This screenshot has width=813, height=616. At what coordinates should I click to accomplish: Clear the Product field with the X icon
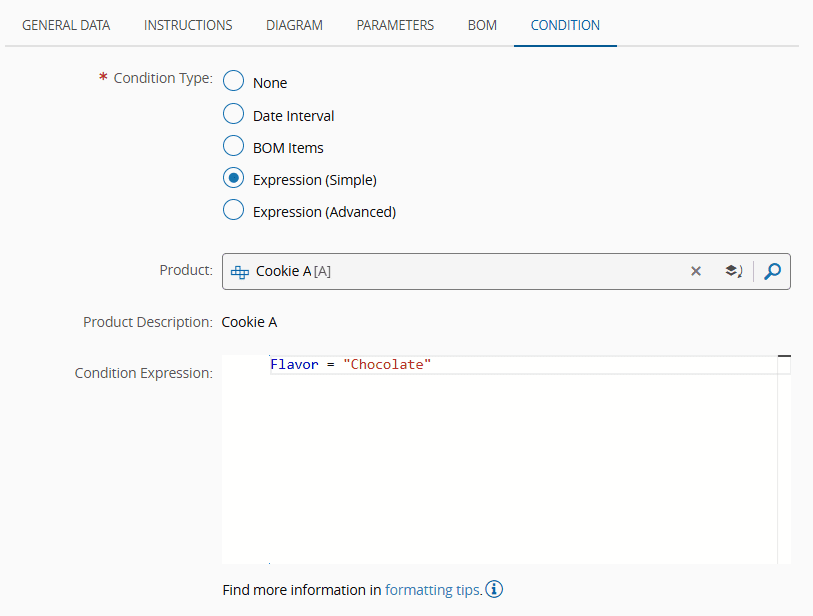coord(696,271)
